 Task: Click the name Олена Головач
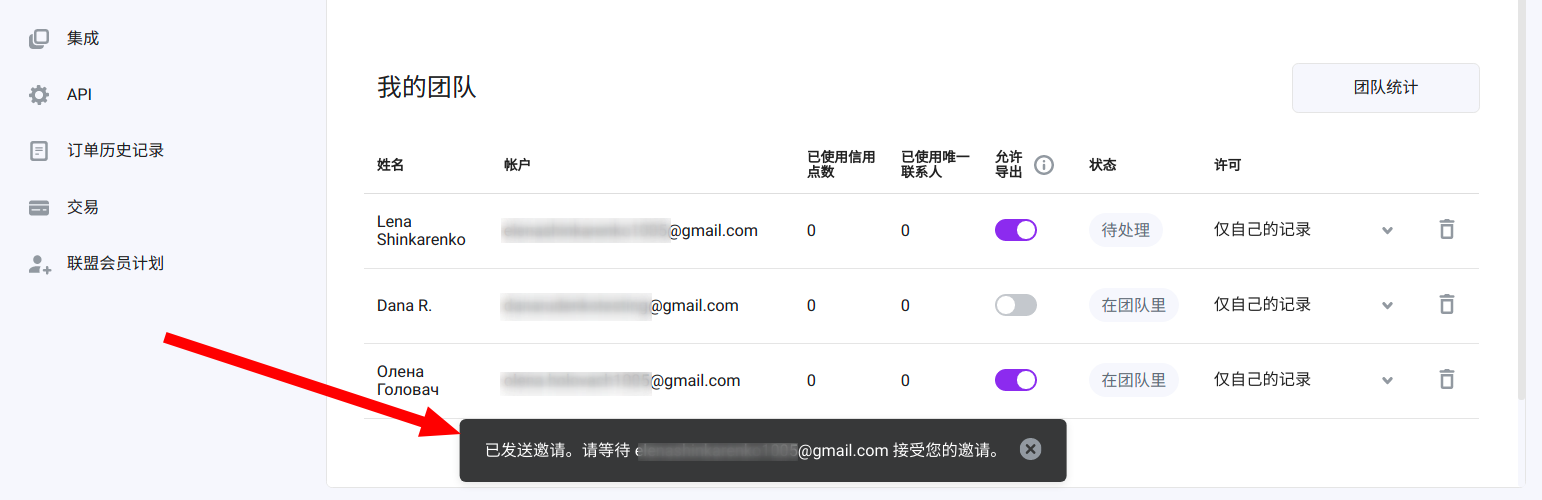point(408,380)
